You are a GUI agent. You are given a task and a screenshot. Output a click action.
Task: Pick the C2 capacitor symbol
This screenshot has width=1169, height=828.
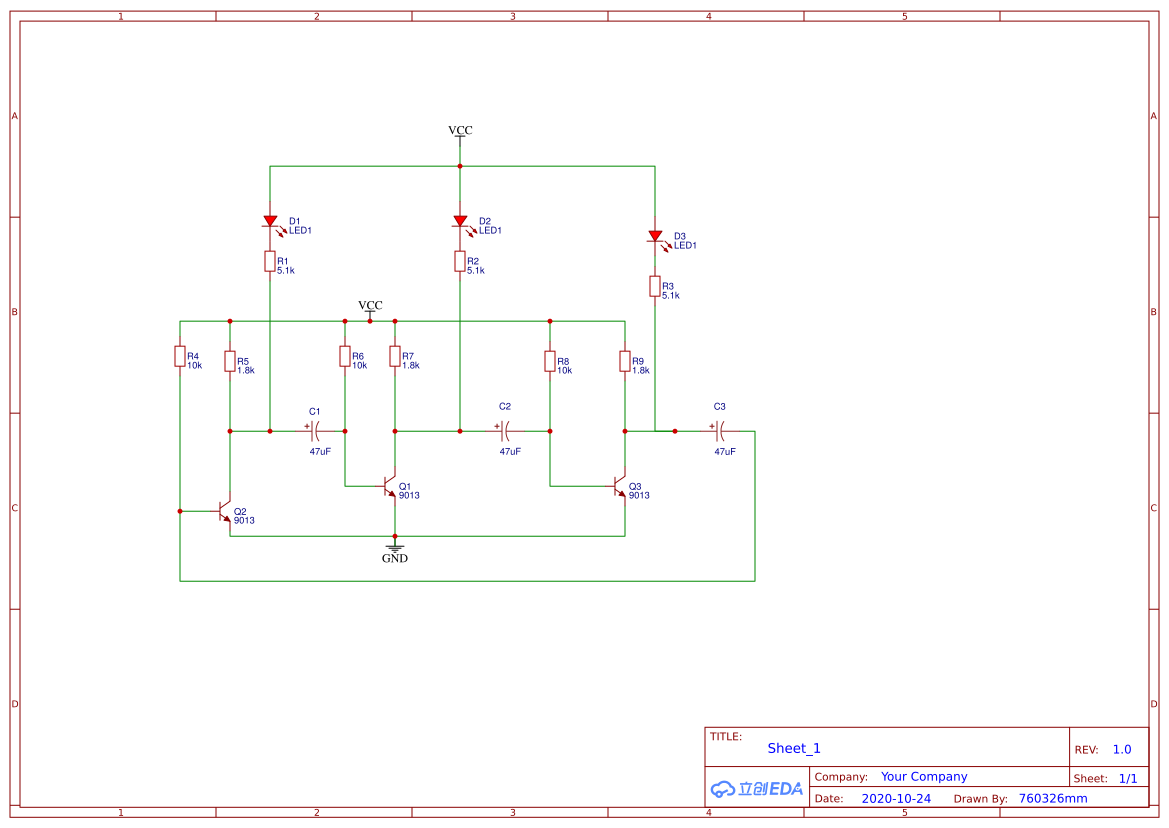point(505,431)
